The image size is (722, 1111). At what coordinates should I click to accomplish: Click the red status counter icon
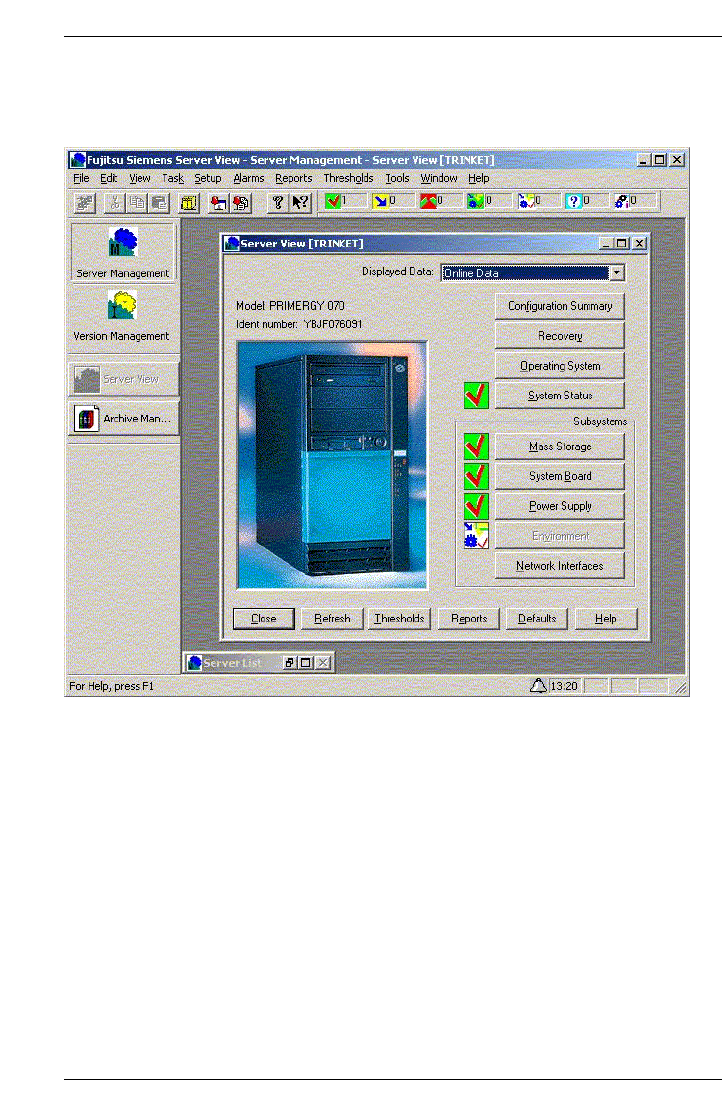click(428, 201)
